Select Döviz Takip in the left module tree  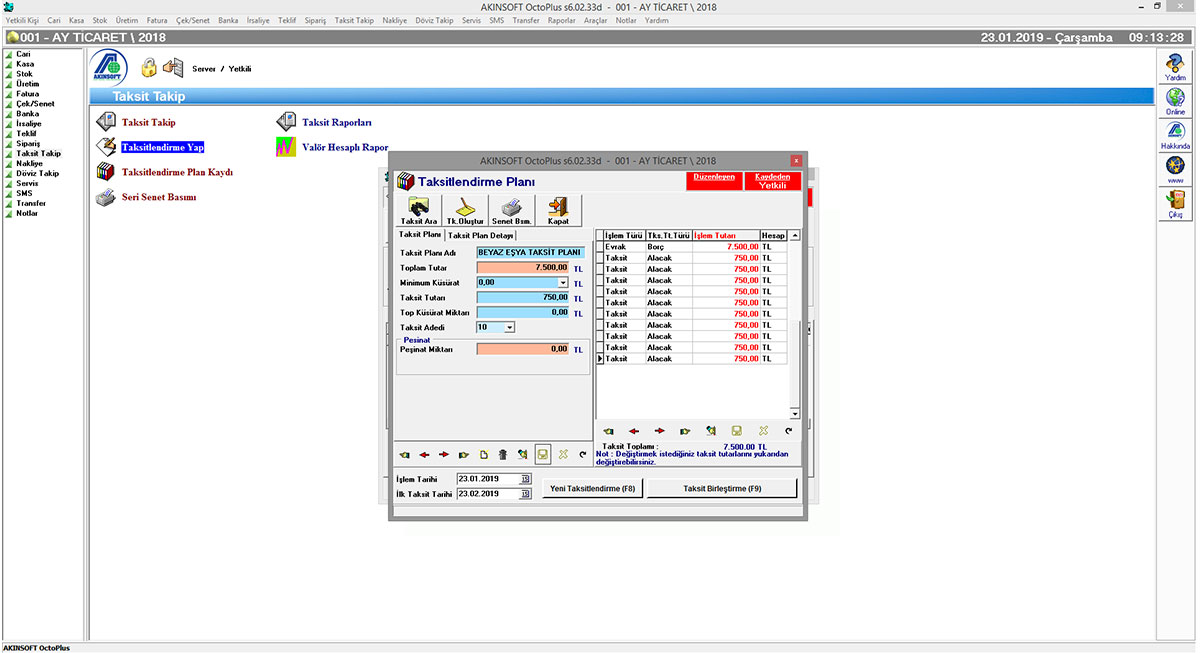point(37,174)
